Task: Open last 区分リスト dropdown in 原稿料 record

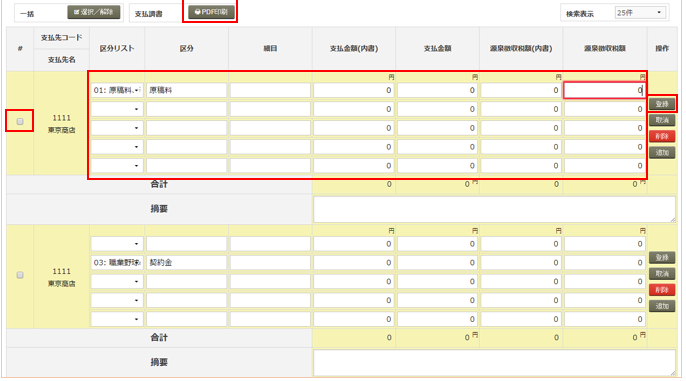Action: click(x=117, y=166)
